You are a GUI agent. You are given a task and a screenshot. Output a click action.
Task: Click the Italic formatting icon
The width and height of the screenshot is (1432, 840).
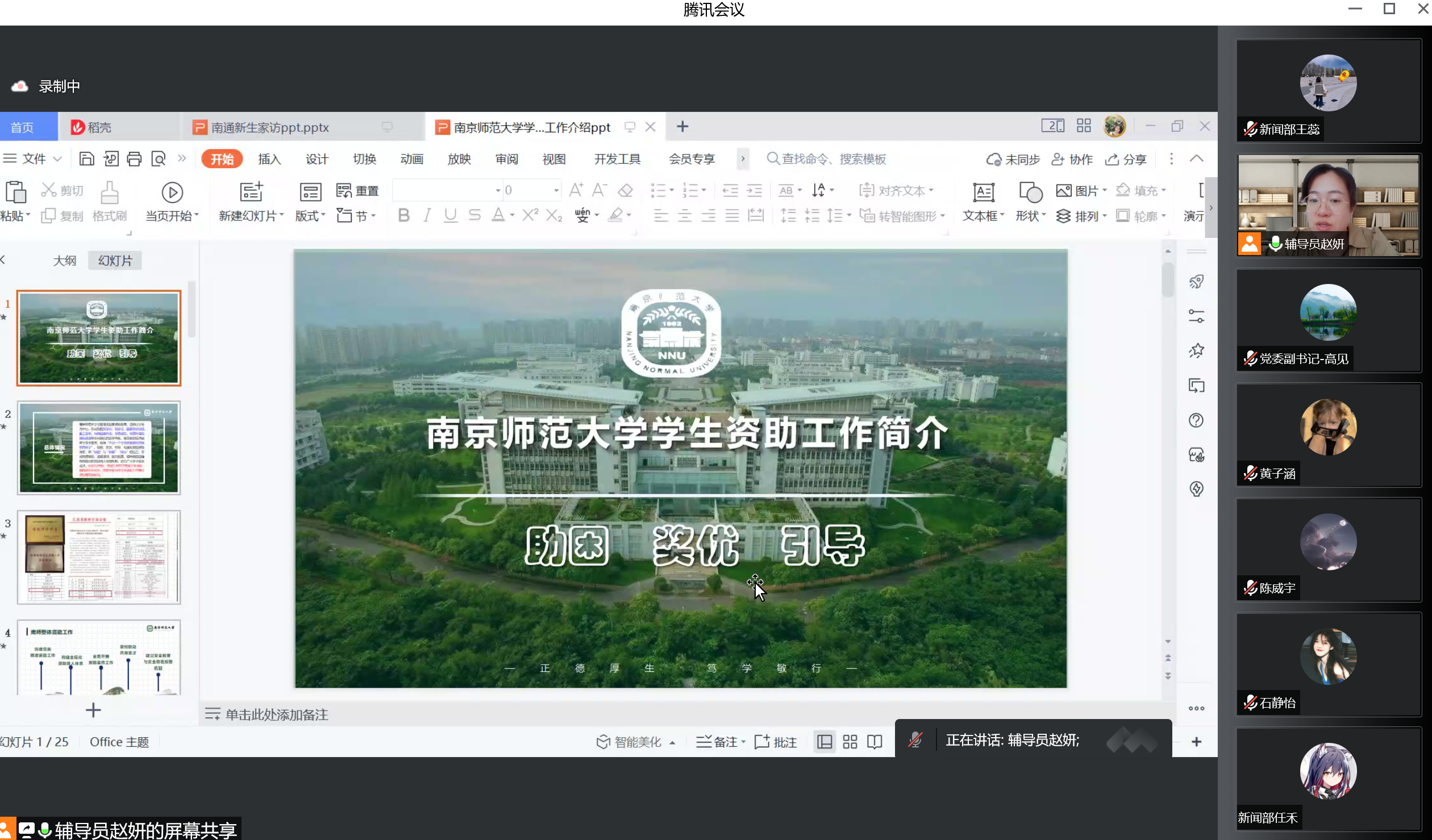click(427, 215)
